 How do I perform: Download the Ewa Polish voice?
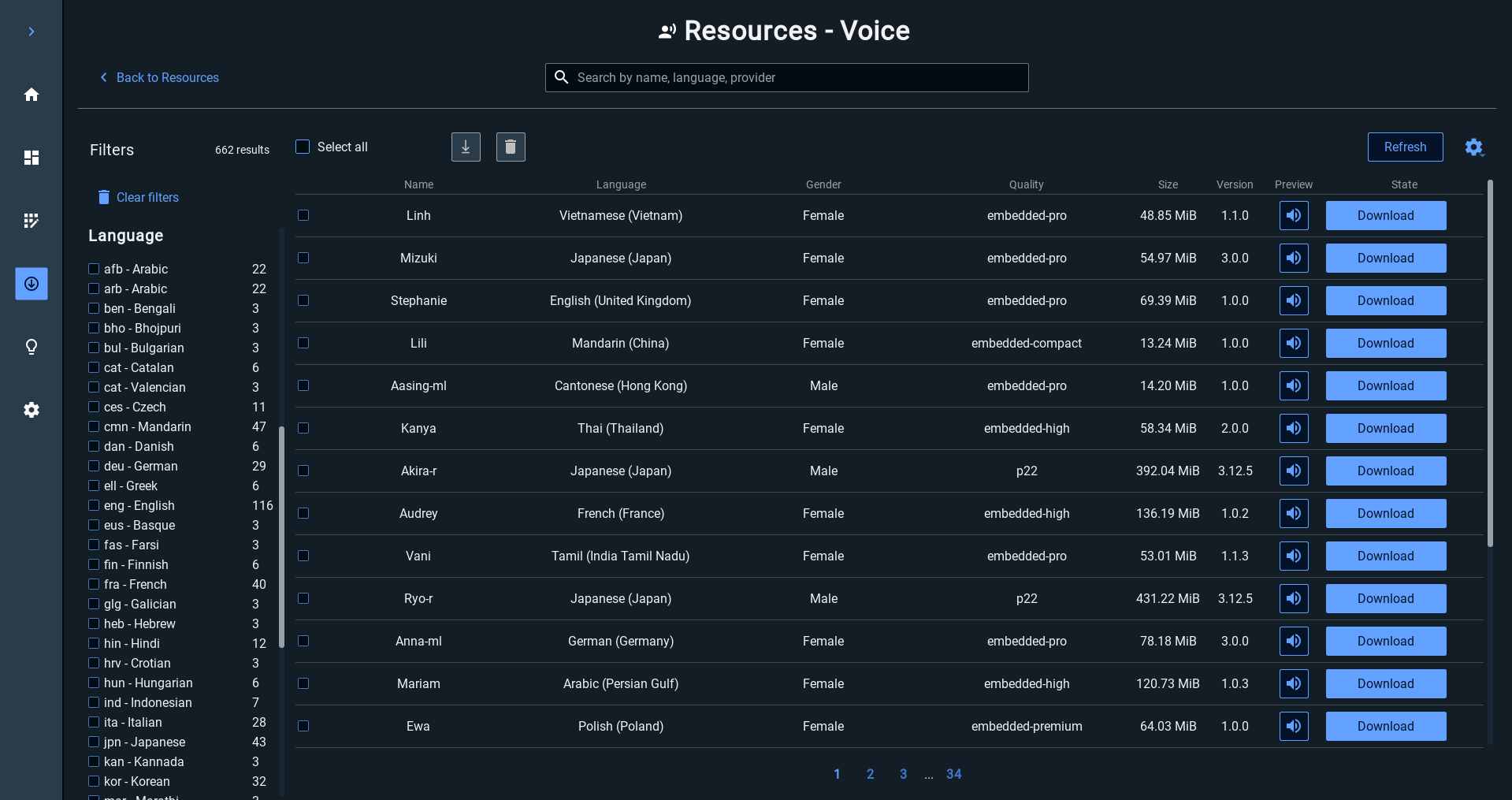pyautogui.click(x=1386, y=726)
